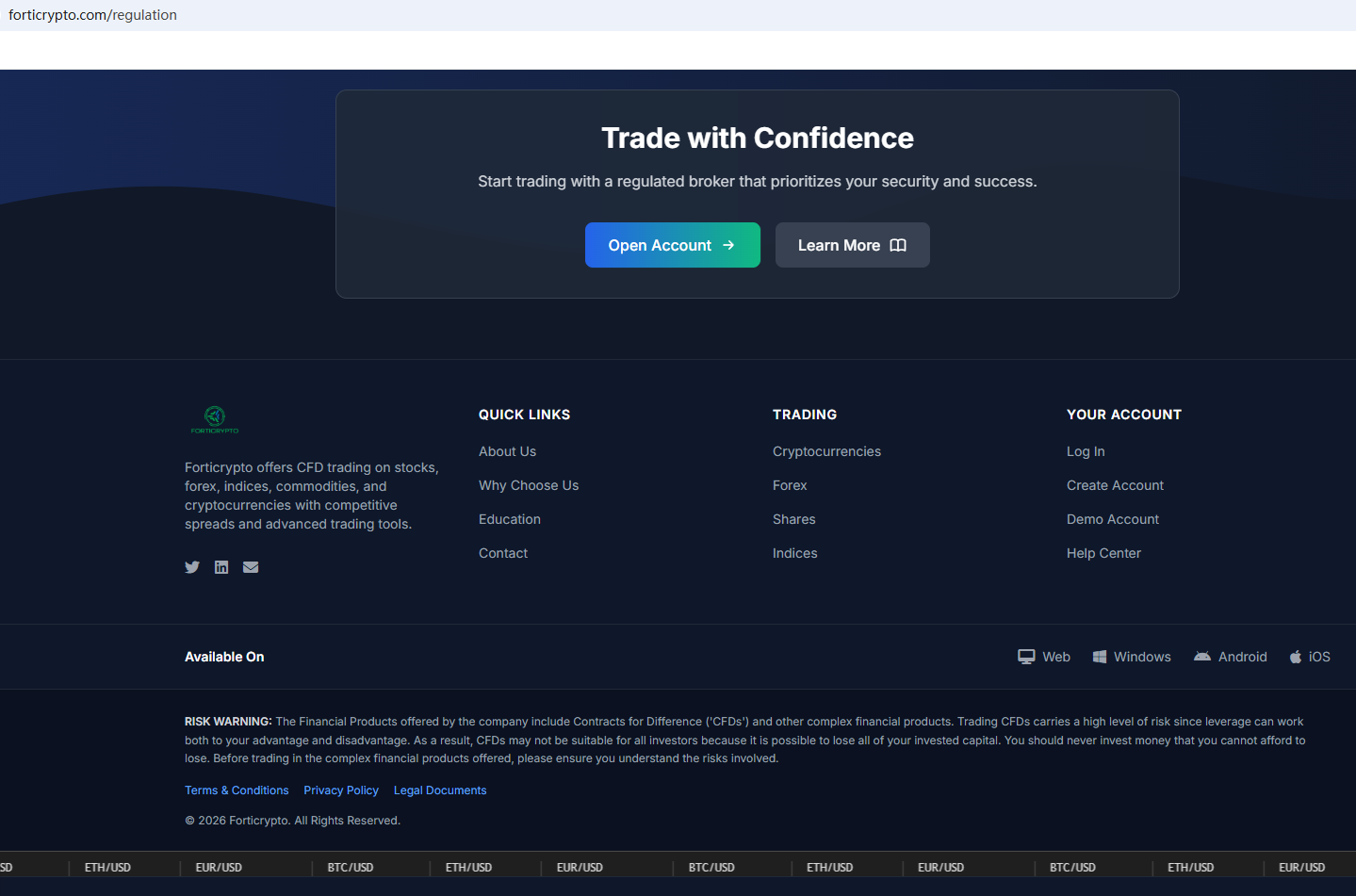Choose the Android platform icon
The width and height of the screenshot is (1356, 896).
pos(1202,657)
